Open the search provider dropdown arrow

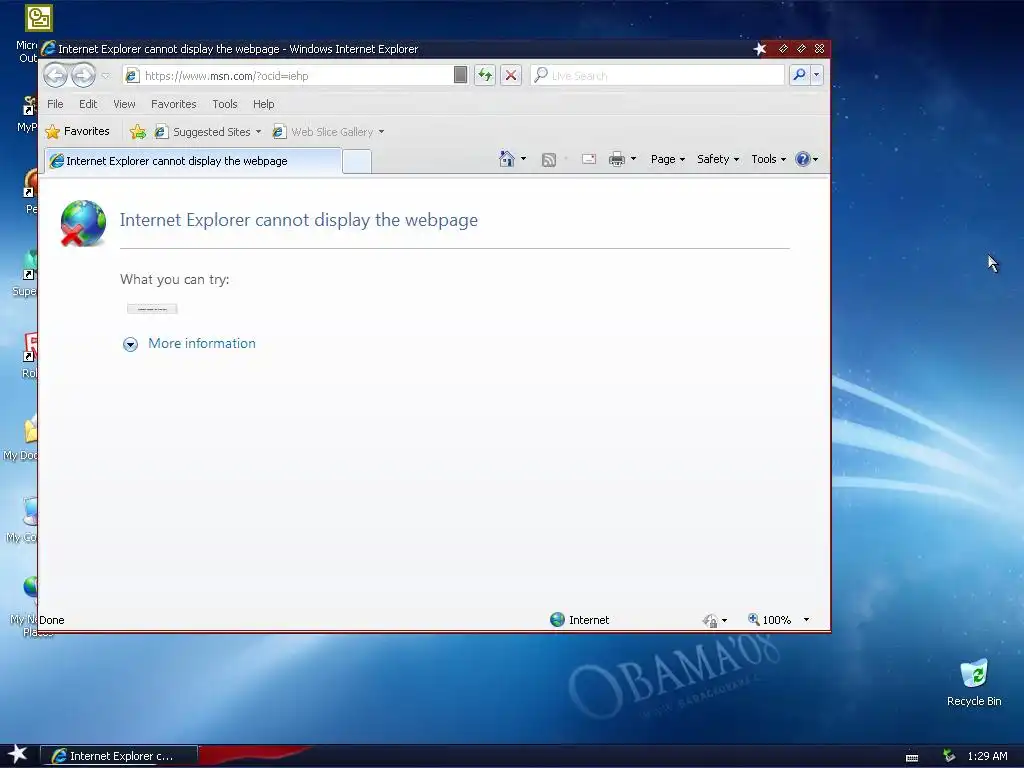(x=816, y=75)
